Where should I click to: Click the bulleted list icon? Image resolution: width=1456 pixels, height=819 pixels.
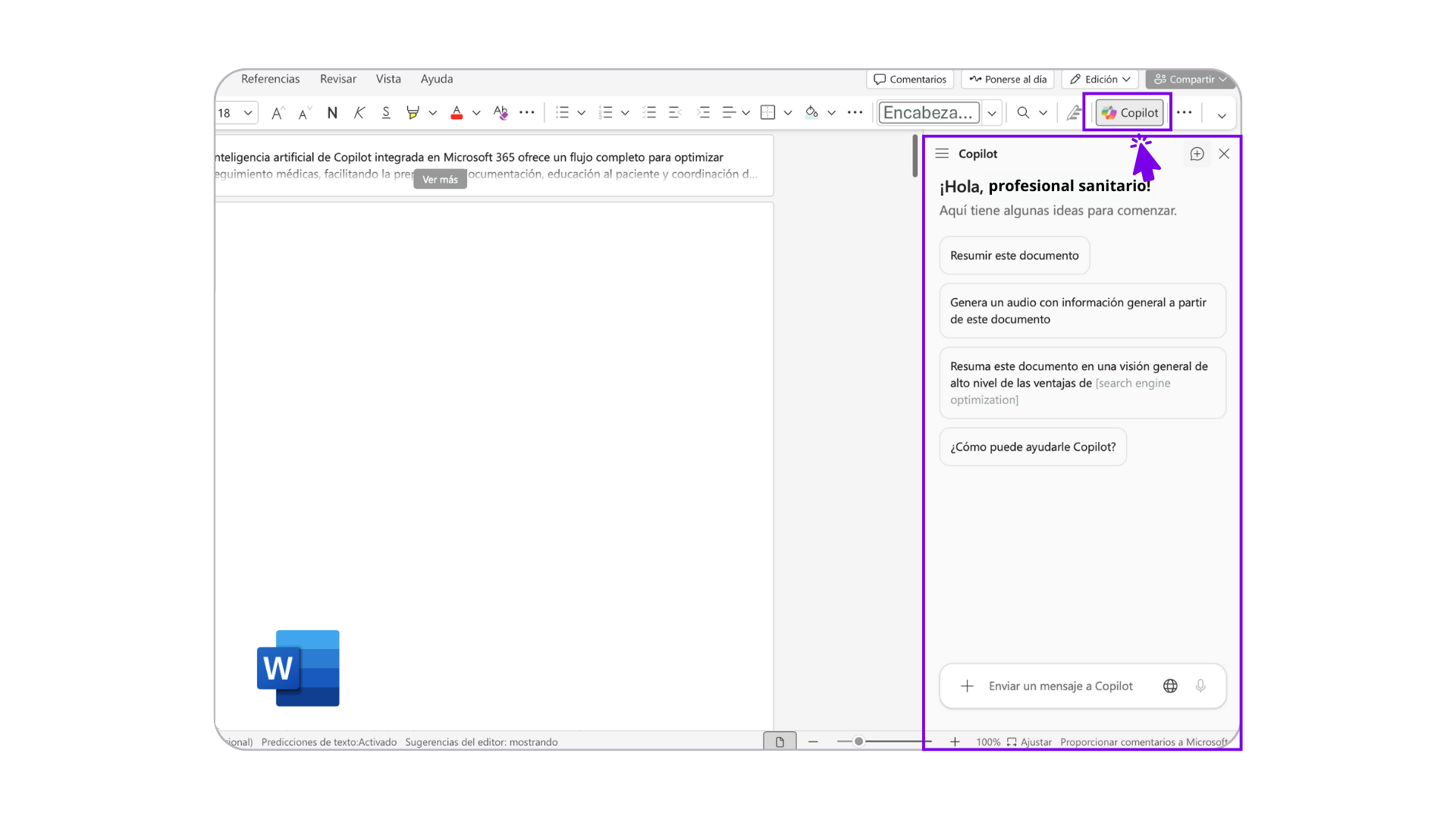pyautogui.click(x=562, y=113)
